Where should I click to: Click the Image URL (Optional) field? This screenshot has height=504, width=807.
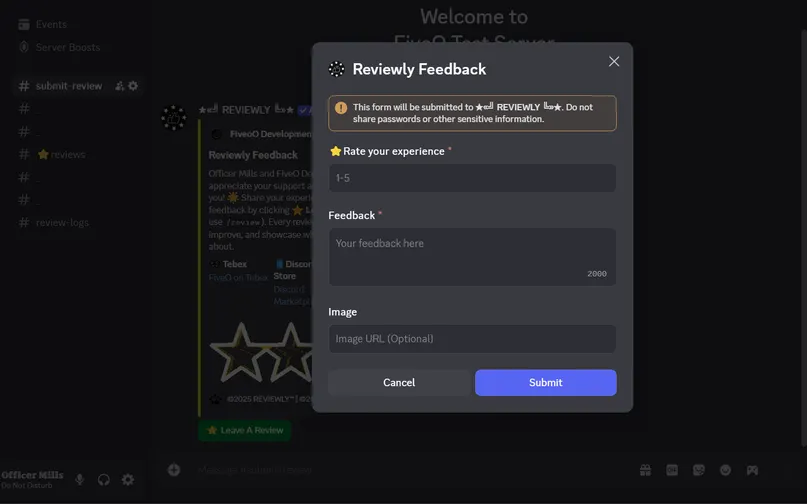[x=472, y=339]
